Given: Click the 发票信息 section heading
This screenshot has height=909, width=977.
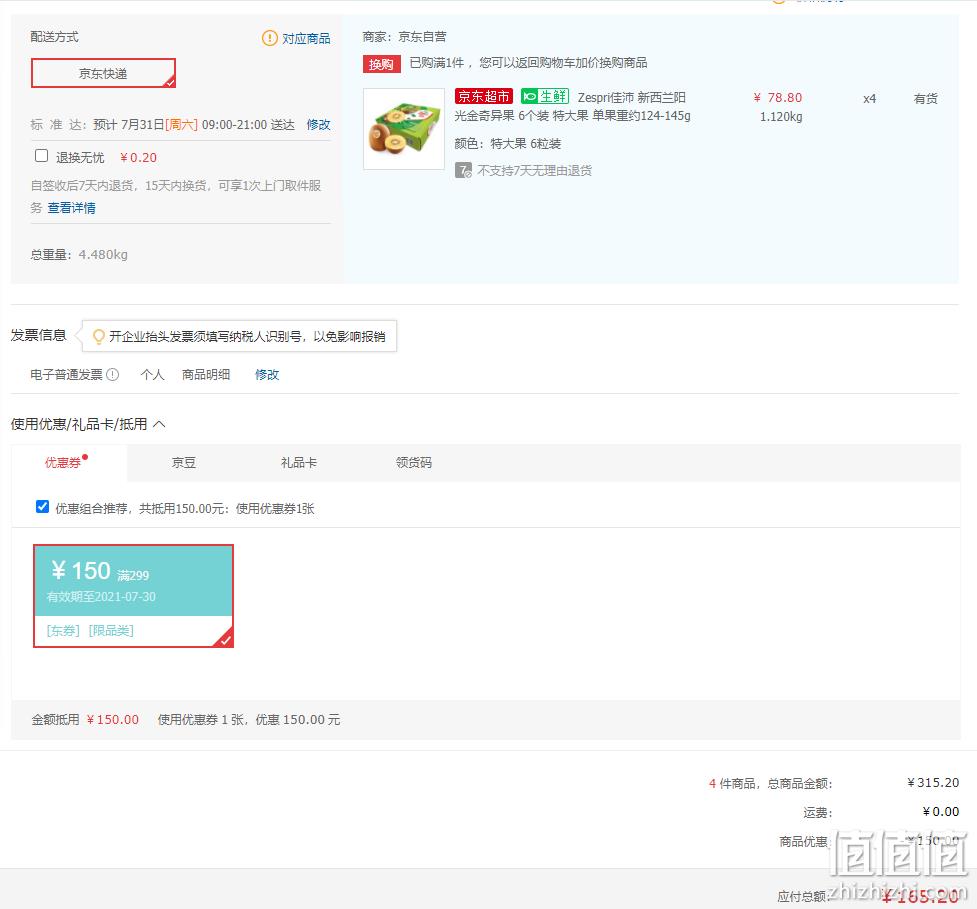Looking at the screenshot, I should tap(39, 335).
